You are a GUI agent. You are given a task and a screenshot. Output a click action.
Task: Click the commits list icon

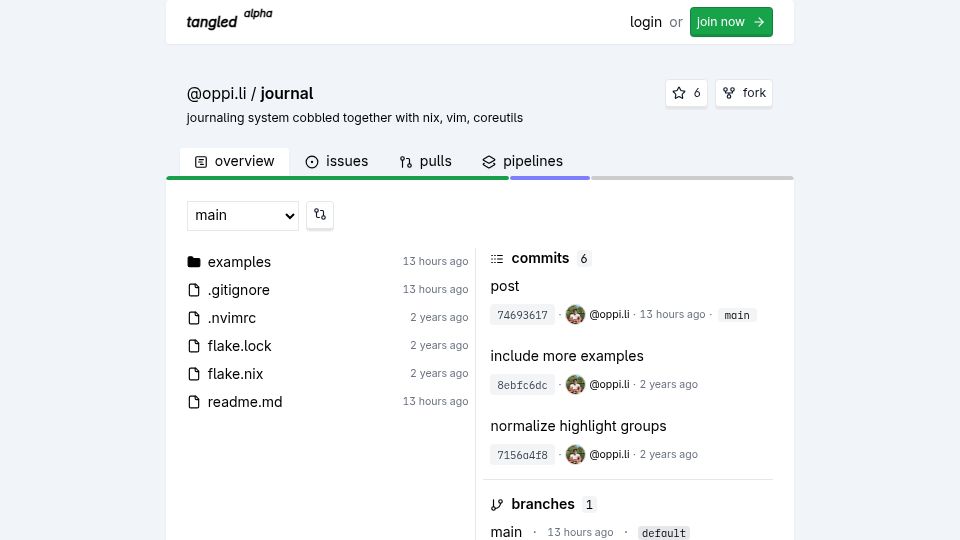pos(497,259)
